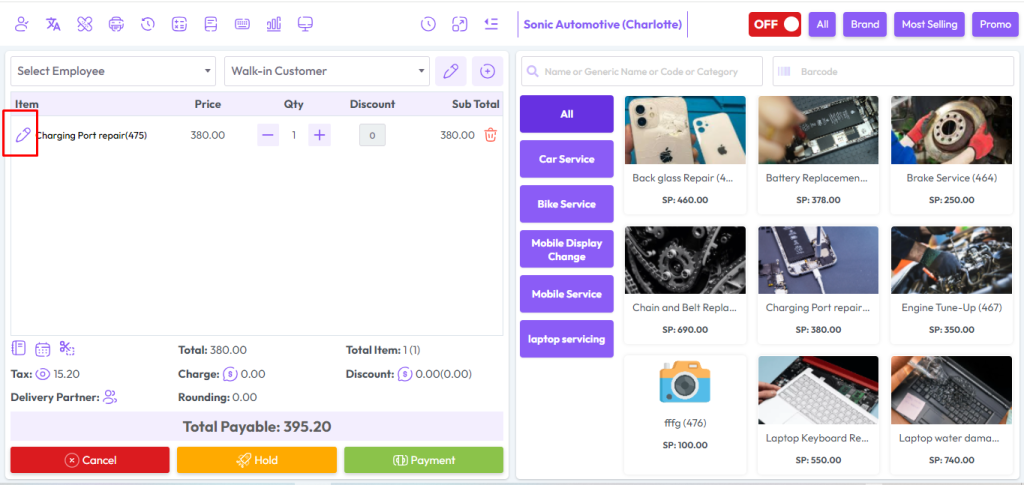Screen dimensions: 1024x485
Task: Add Laptop Keyboard Replacement product
Action: pyautogui.click(x=818, y=415)
